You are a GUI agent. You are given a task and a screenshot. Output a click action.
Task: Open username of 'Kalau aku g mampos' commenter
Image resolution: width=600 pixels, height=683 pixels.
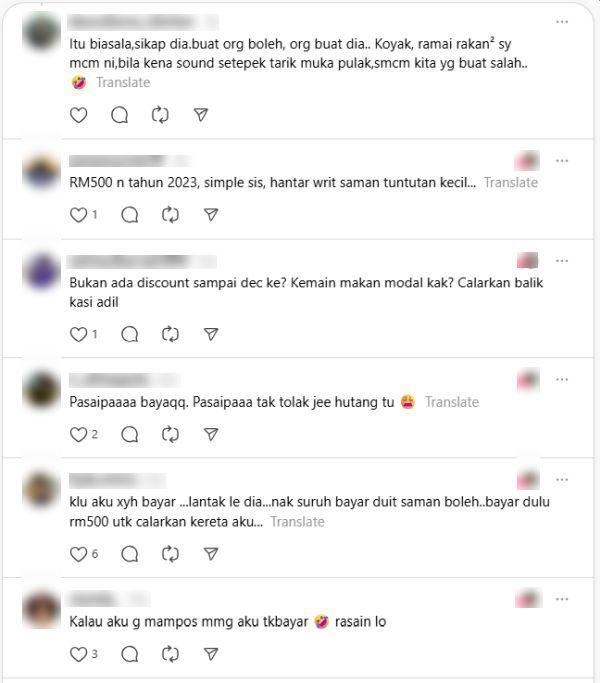point(109,599)
